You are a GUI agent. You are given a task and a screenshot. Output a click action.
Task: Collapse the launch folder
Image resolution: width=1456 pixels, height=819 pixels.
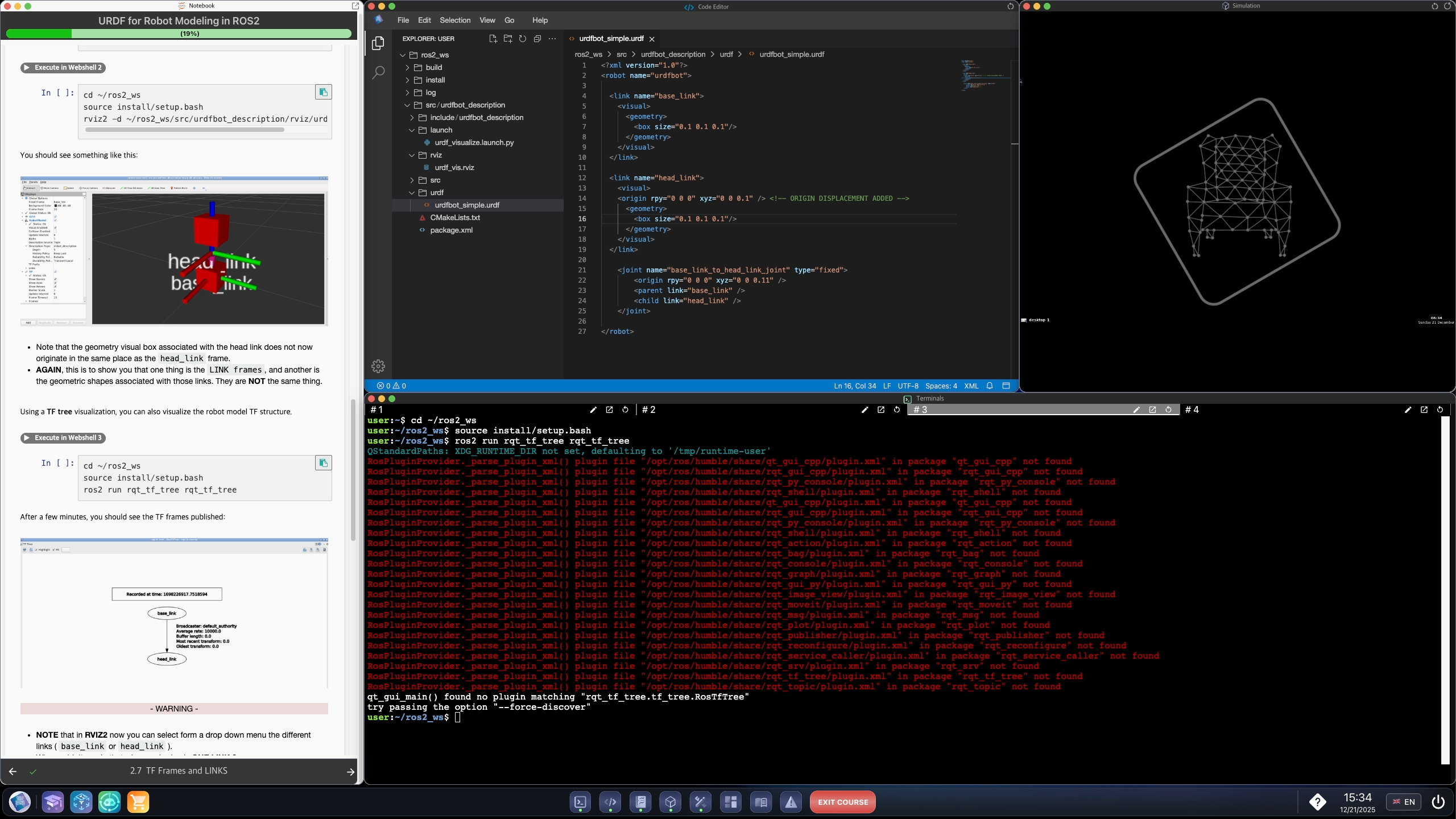pyautogui.click(x=441, y=130)
